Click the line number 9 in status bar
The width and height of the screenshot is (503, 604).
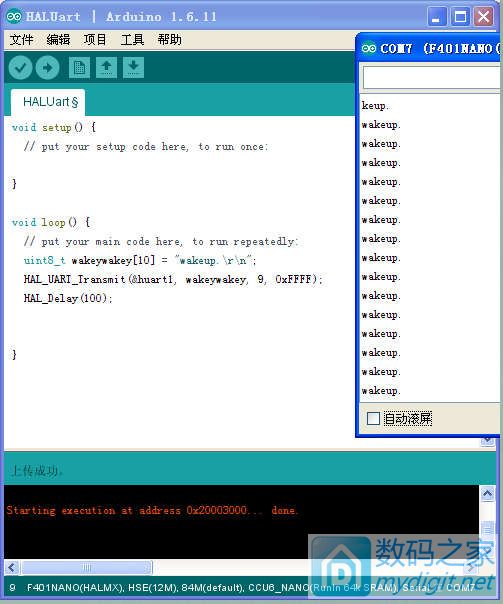13,588
